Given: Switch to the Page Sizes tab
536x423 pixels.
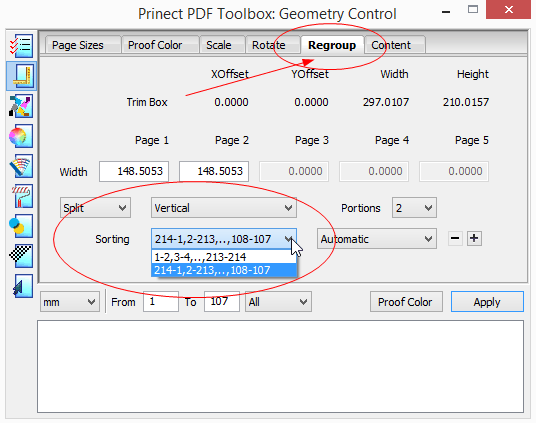Looking at the screenshot, I should click(x=83, y=45).
